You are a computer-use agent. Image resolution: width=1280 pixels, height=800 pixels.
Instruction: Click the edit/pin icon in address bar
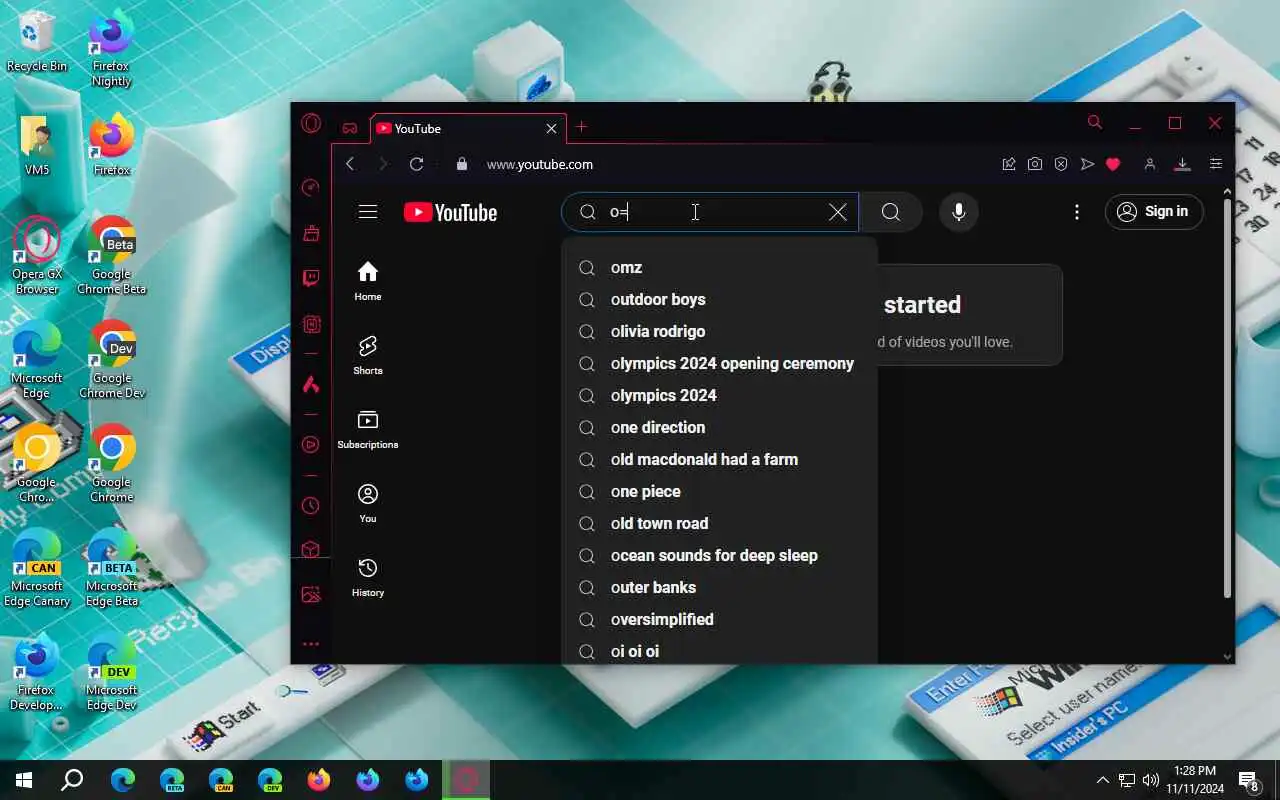click(1009, 164)
